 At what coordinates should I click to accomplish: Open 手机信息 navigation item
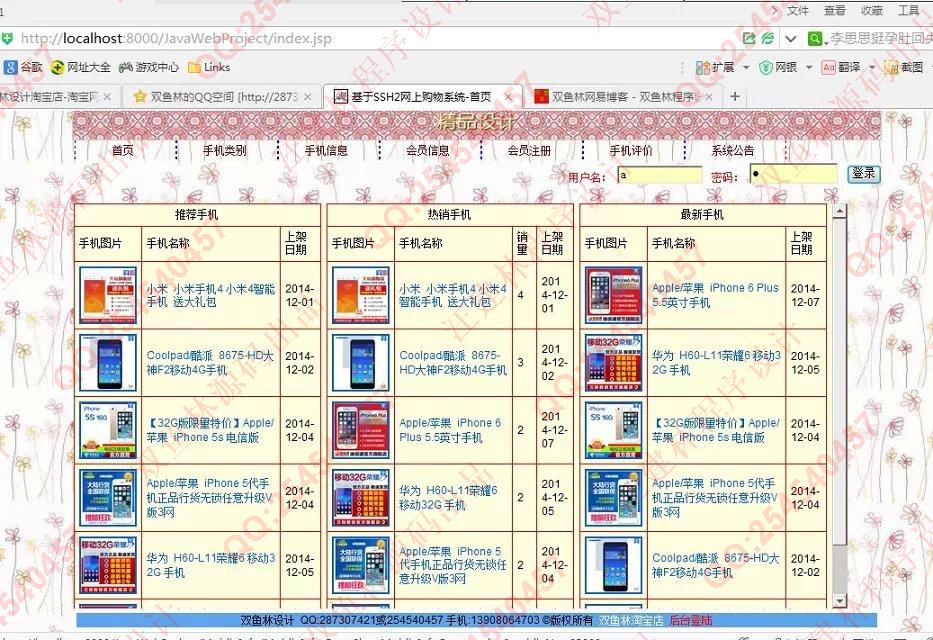click(x=326, y=150)
